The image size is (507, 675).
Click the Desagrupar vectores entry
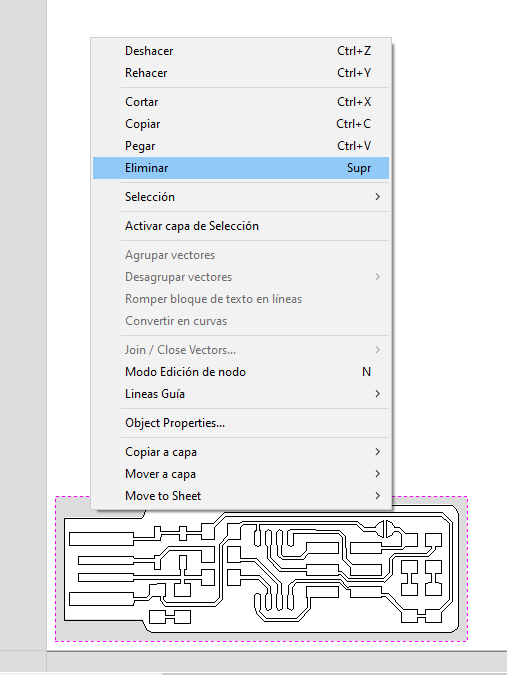241,277
